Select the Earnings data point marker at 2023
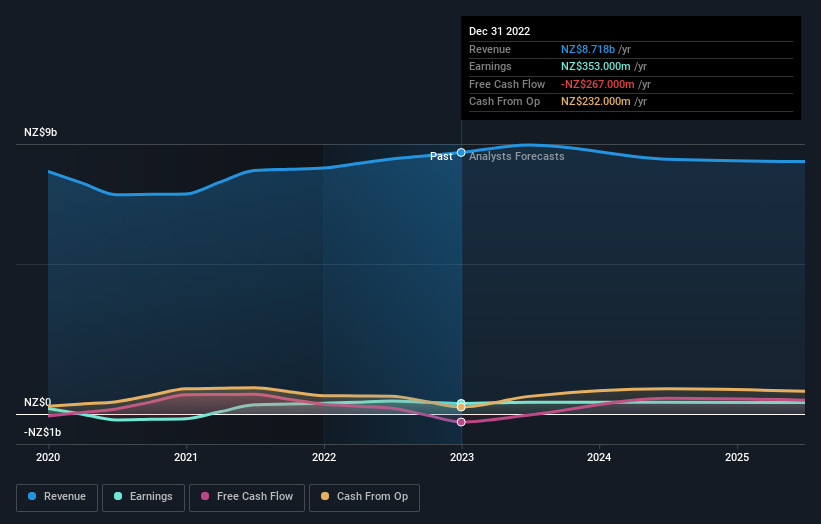 [x=461, y=403]
